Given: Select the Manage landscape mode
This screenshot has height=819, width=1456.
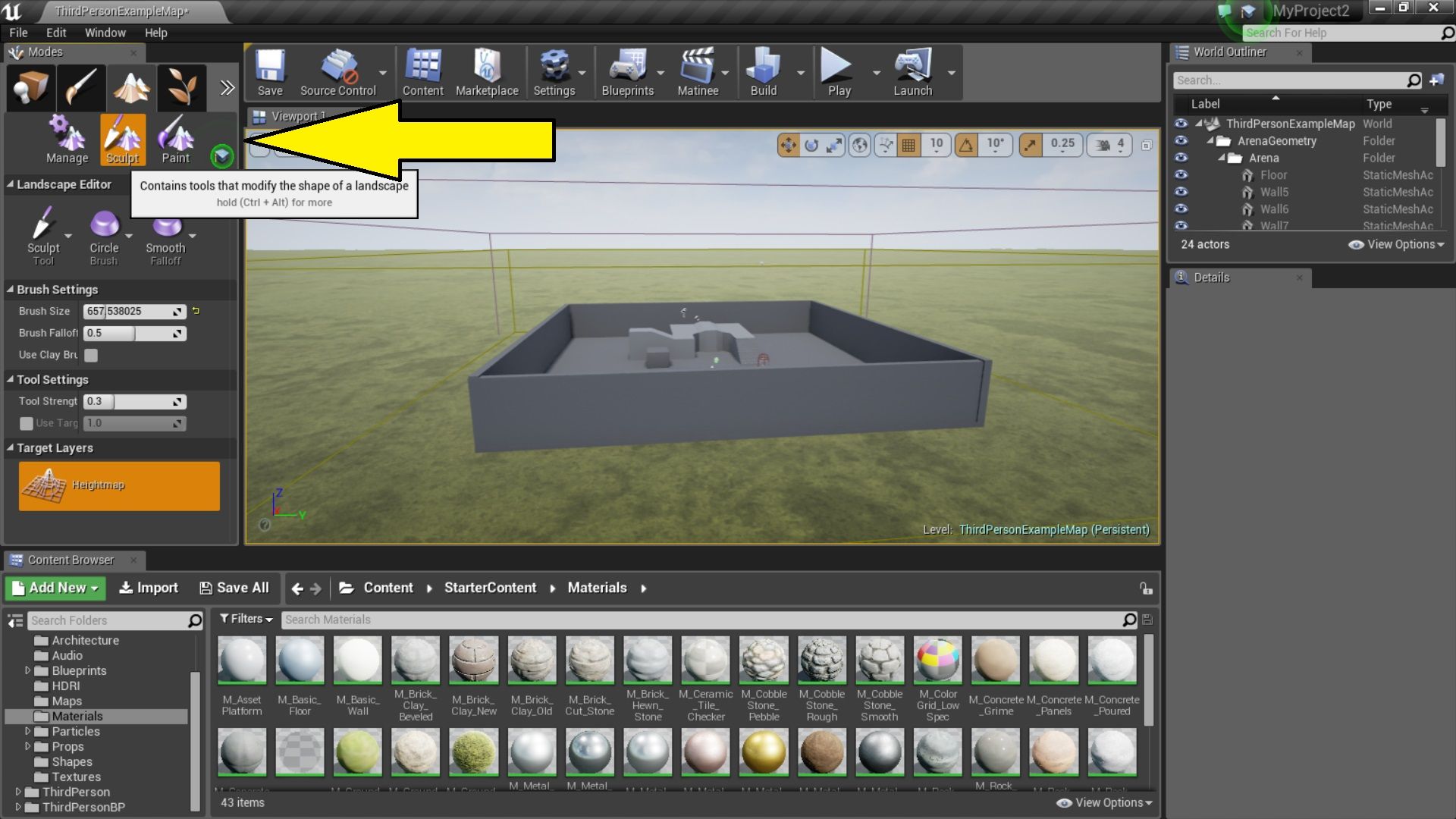Looking at the screenshot, I should coord(67,140).
